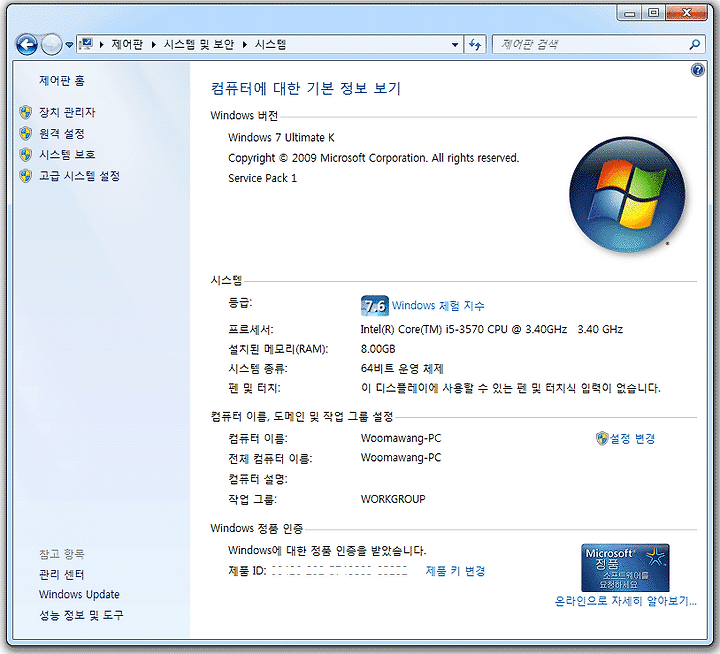Screen dimensions: 720x654
Task: Open the address bar history dropdown
Action: click(455, 45)
